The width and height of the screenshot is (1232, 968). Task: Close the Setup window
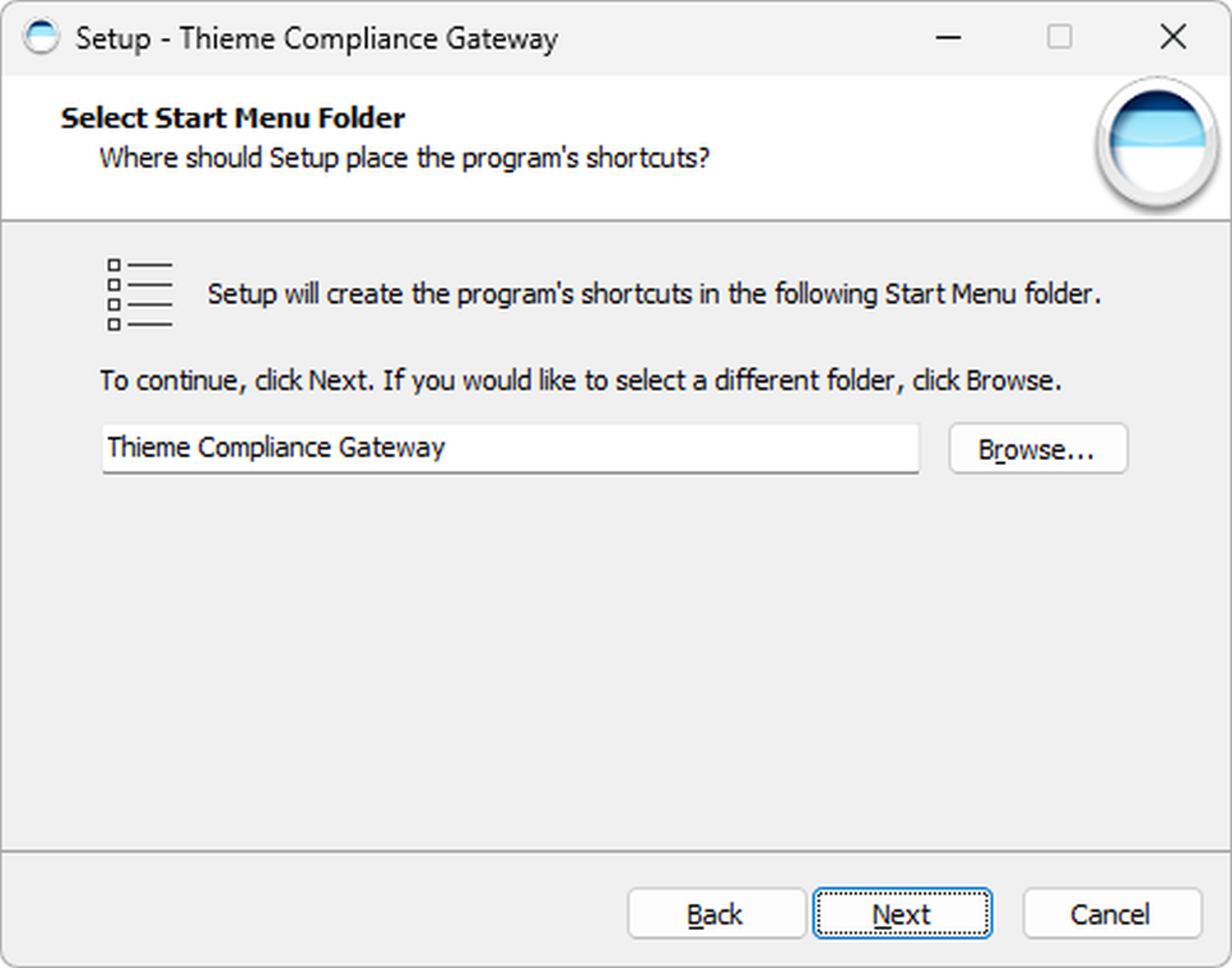click(1173, 37)
